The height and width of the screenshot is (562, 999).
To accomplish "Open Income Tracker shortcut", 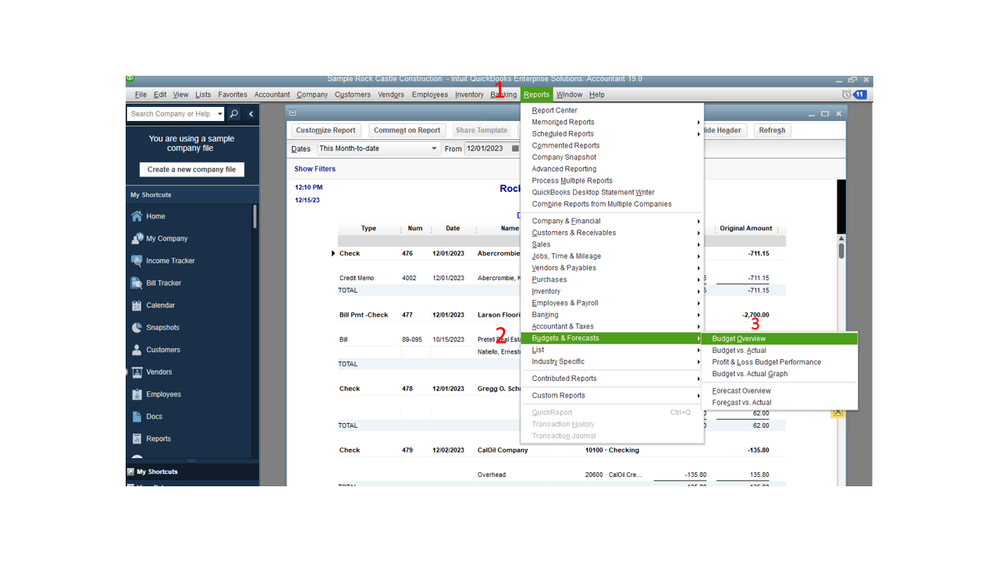I will point(170,261).
